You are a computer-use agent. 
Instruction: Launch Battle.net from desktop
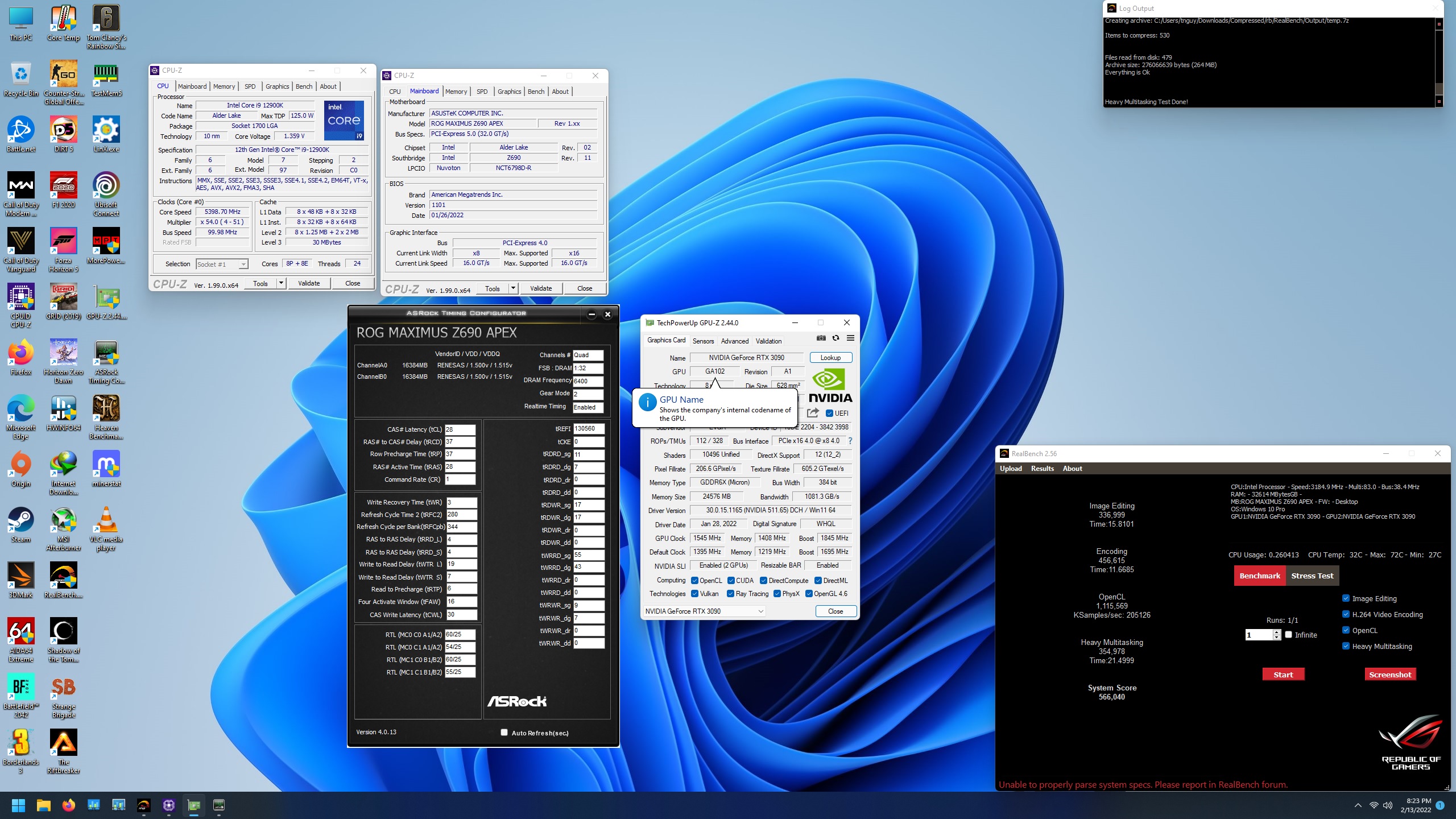tap(21, 134)
